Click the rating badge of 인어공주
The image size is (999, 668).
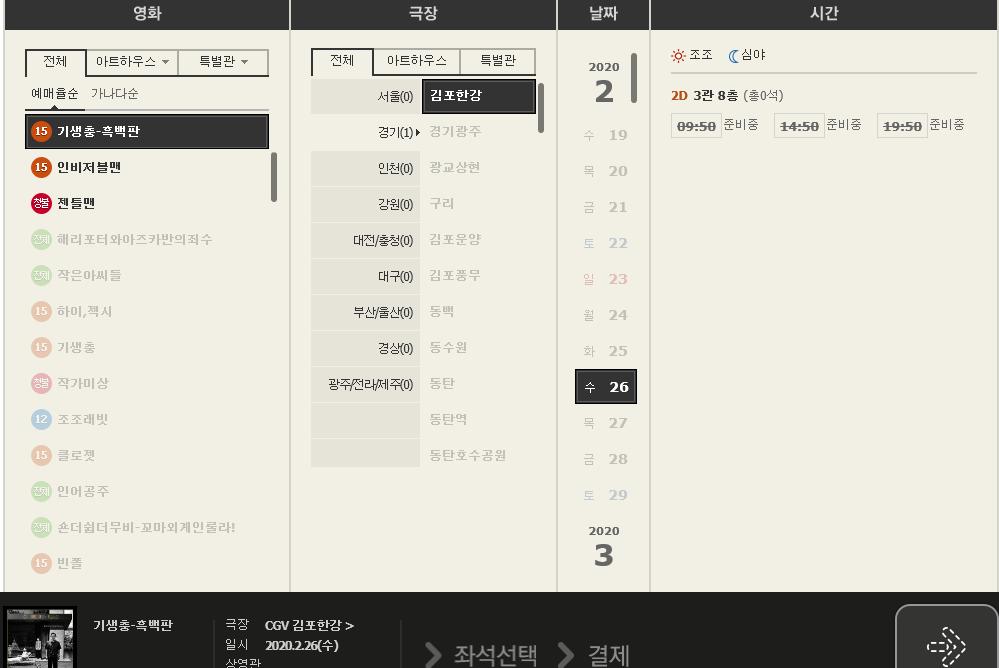[41, 491]
